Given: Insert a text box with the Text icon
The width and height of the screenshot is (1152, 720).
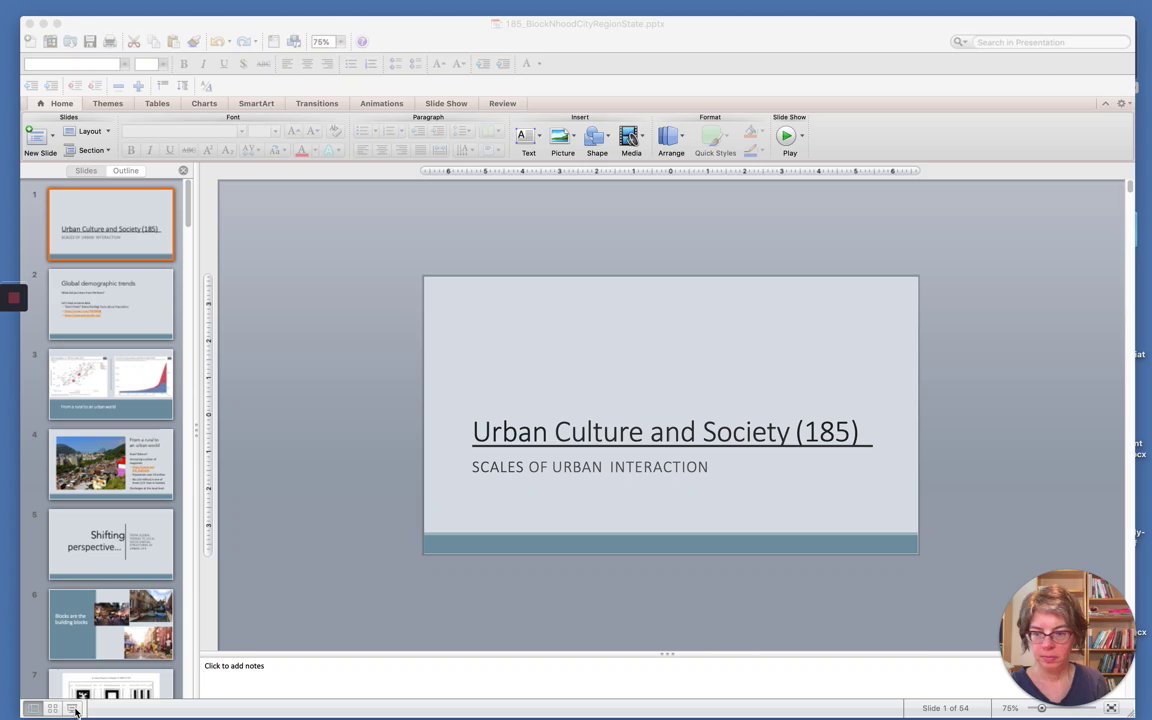Looking at the screenshot, I should coord(525,136).
